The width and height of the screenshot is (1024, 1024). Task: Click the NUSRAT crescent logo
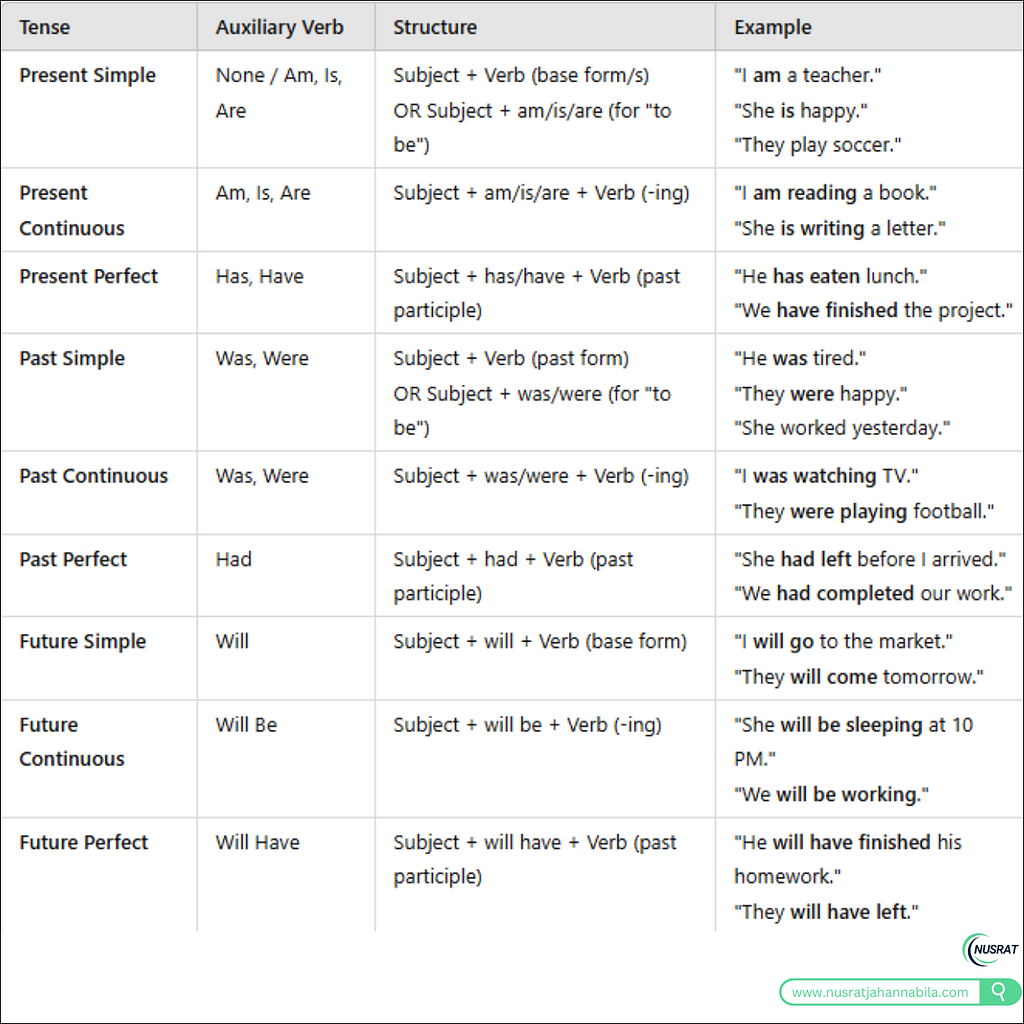point(990,950)
